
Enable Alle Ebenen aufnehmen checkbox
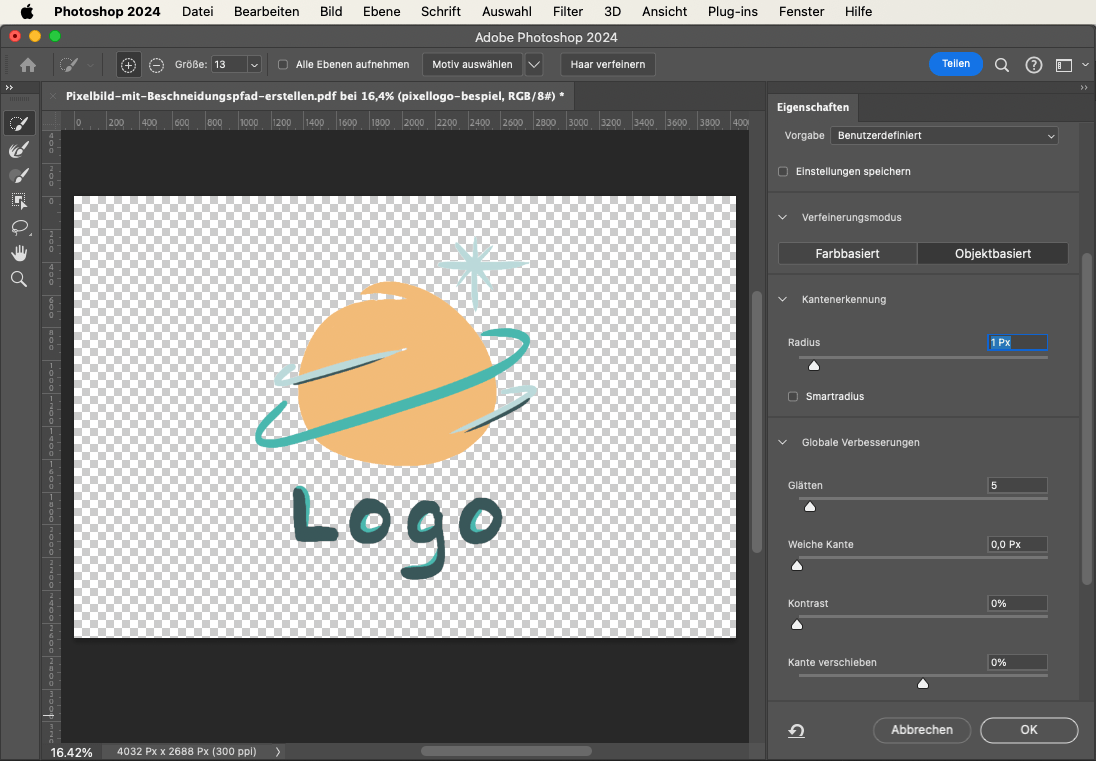click(283, 65)
